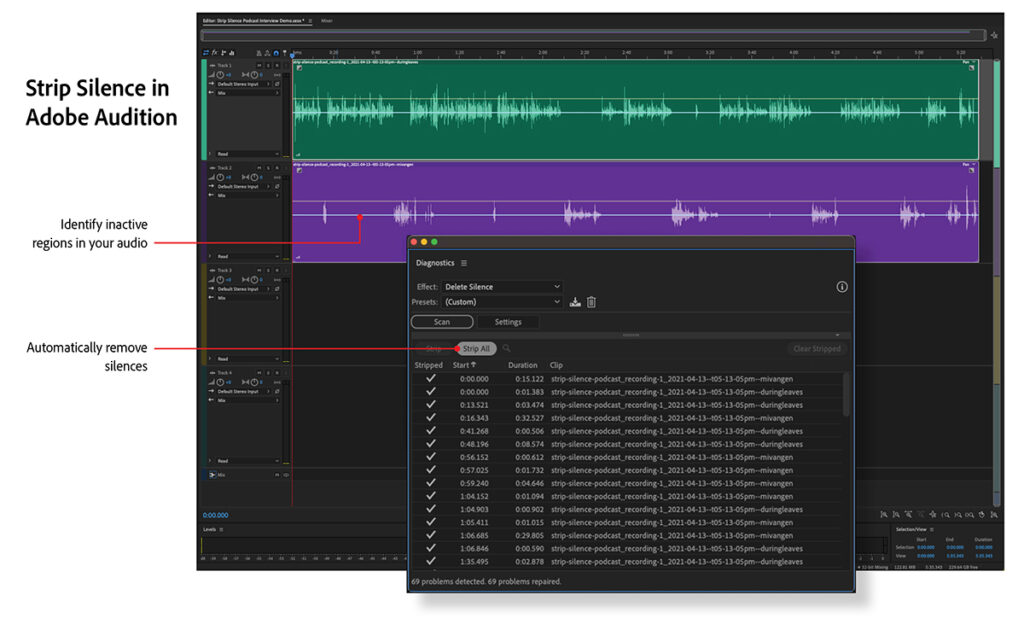
Task: Click Track 2 volume knob
Action: [x=220, y=177]
